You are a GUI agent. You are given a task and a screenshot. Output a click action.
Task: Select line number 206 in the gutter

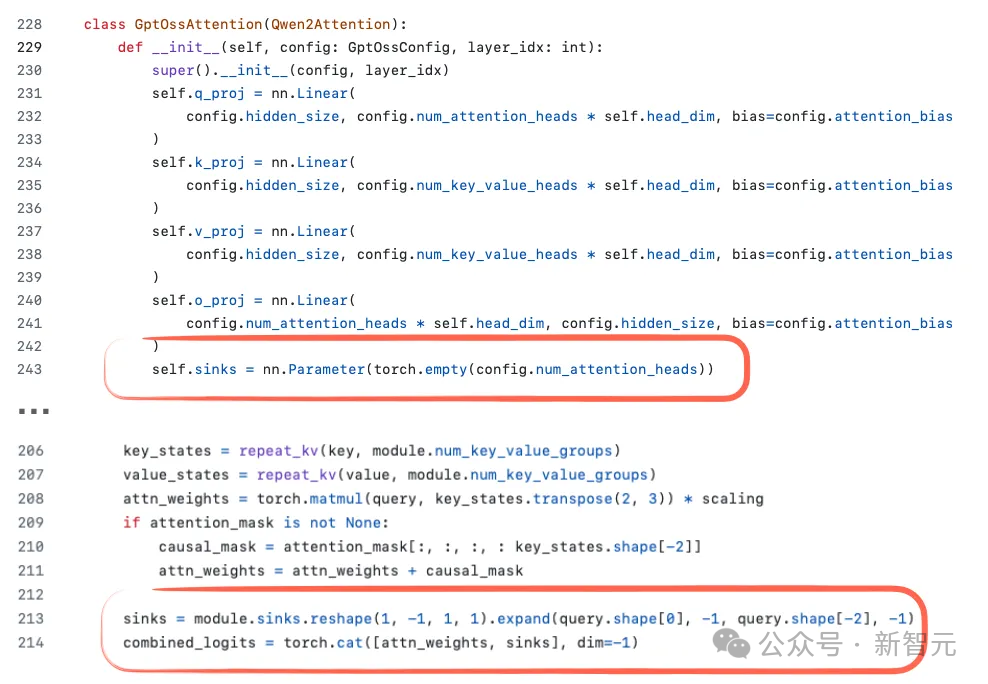click(x=31, y=451)
